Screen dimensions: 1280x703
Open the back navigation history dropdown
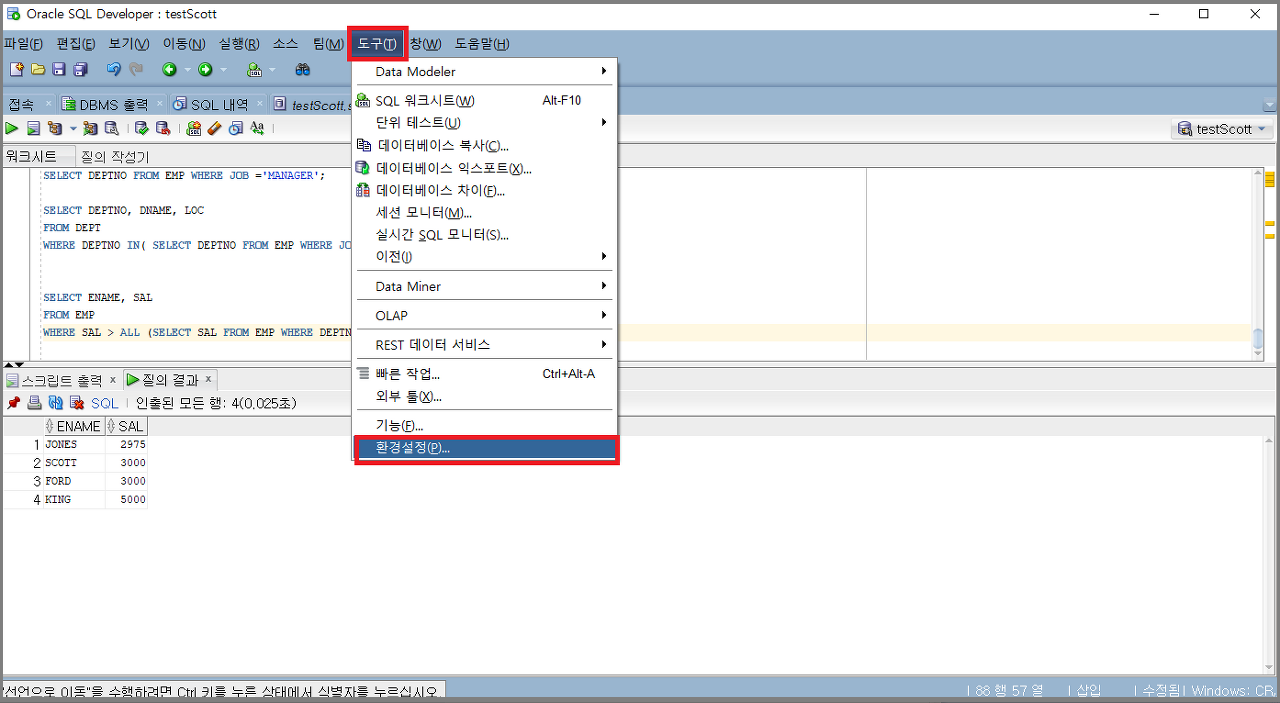point(187,70)
